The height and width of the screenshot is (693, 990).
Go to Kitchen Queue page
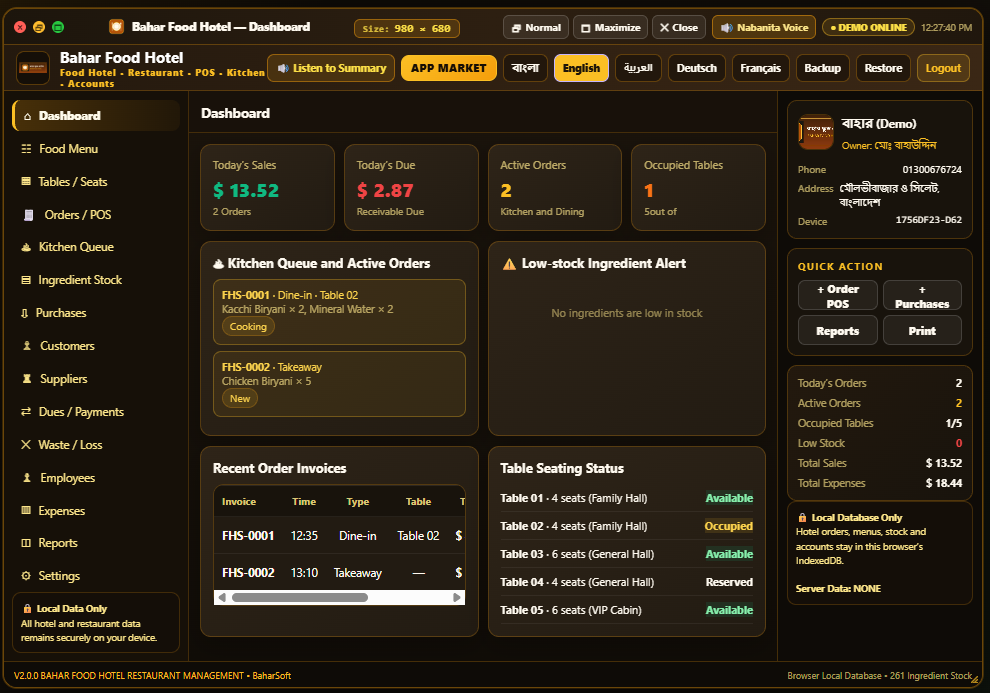click(x=96, y=247)
